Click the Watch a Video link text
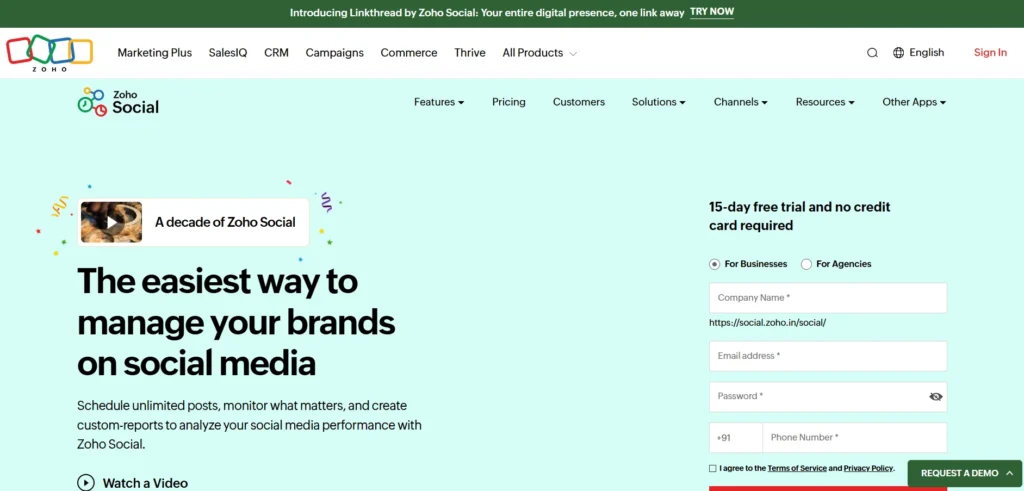1024x491 pixels. point(145,483)
